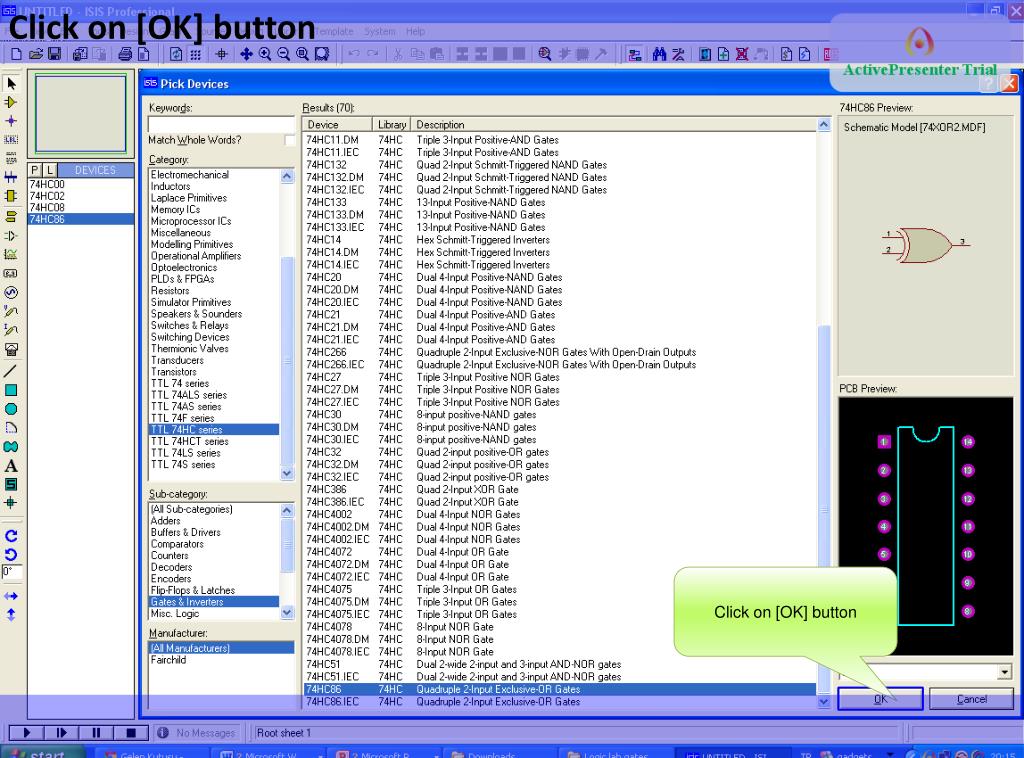Click the P pick-devices button in the device selector
Viewport: 1024px width, 758px height.
pos(35,170)
